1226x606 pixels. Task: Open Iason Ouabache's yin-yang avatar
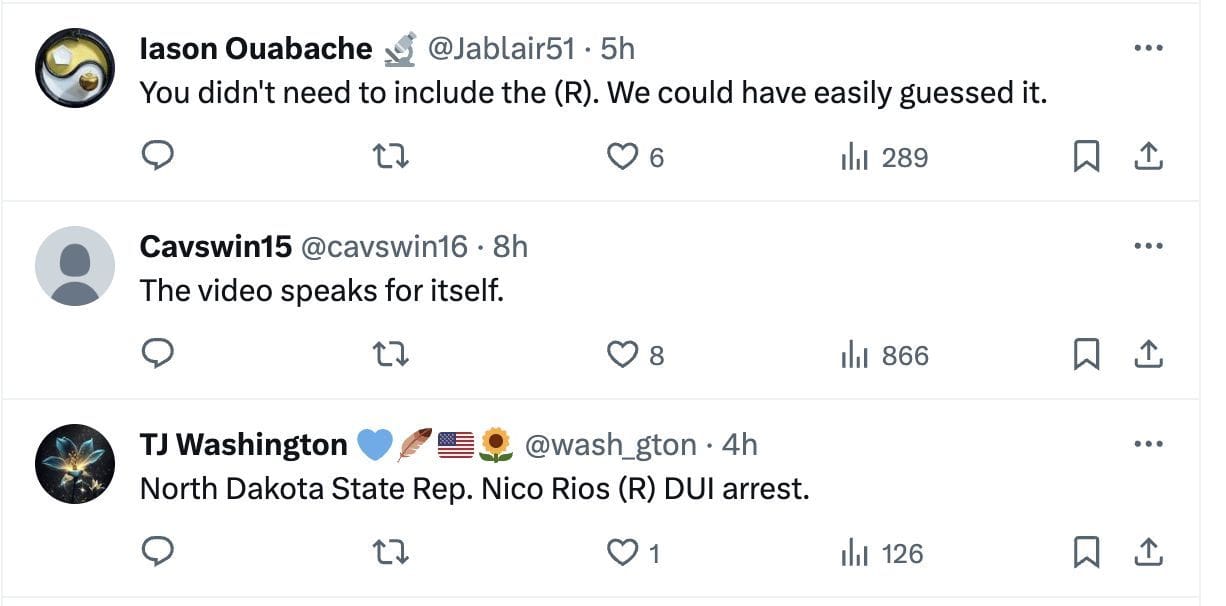click(x=75, y=48)
